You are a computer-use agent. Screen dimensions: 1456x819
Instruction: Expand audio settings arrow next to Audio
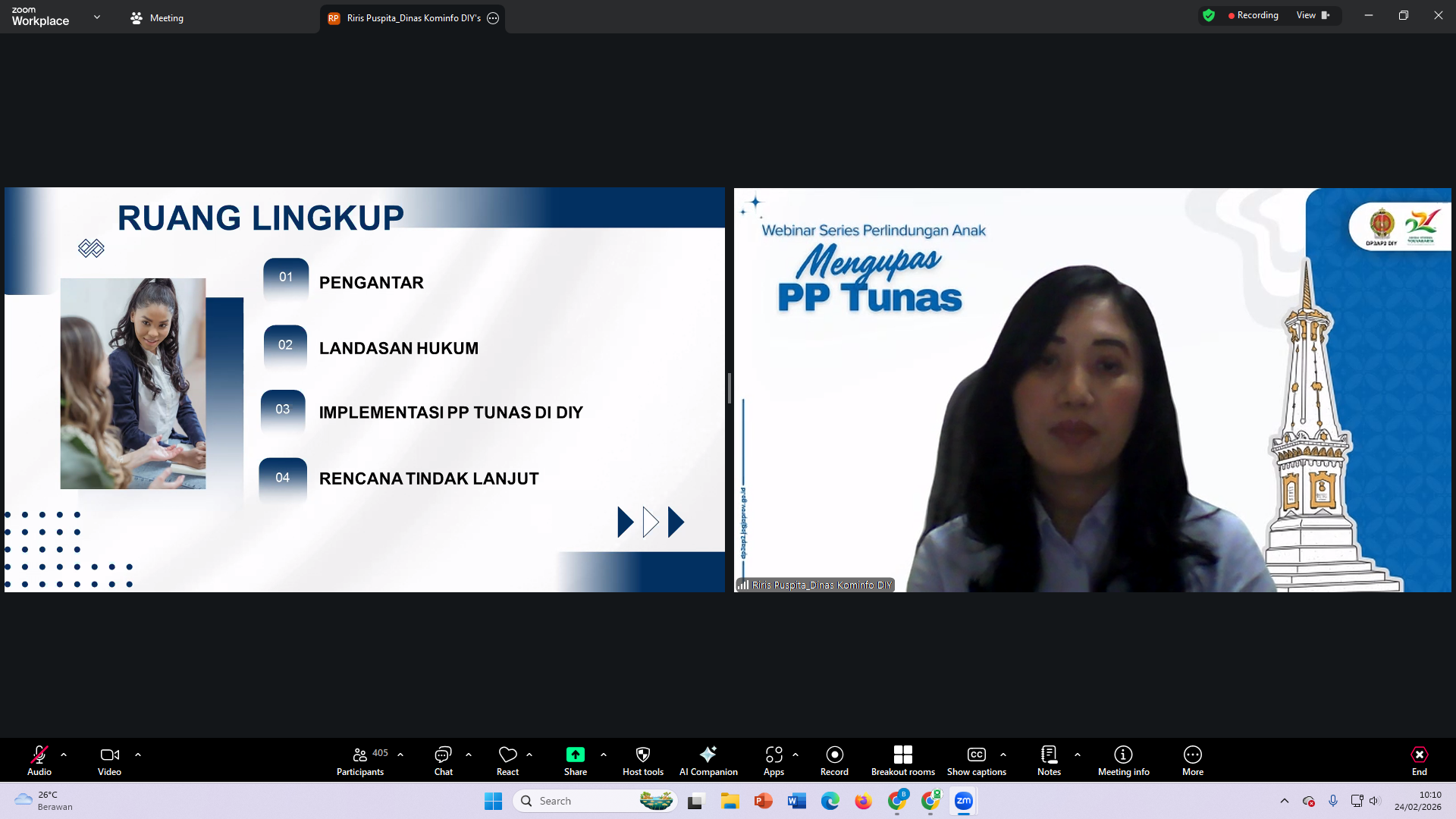[x=64, y=755]
